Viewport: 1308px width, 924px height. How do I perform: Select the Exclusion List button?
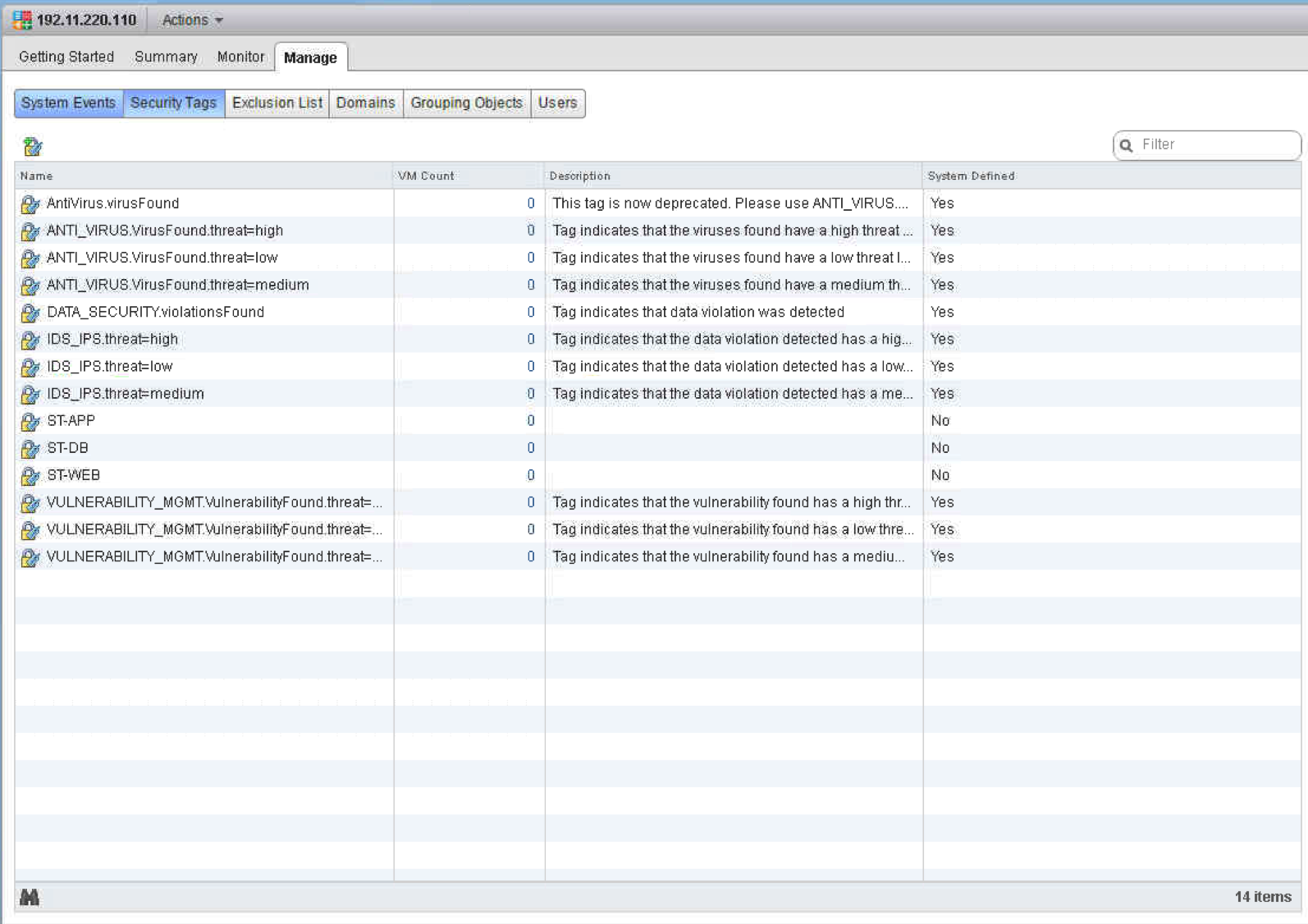(277, 103)
